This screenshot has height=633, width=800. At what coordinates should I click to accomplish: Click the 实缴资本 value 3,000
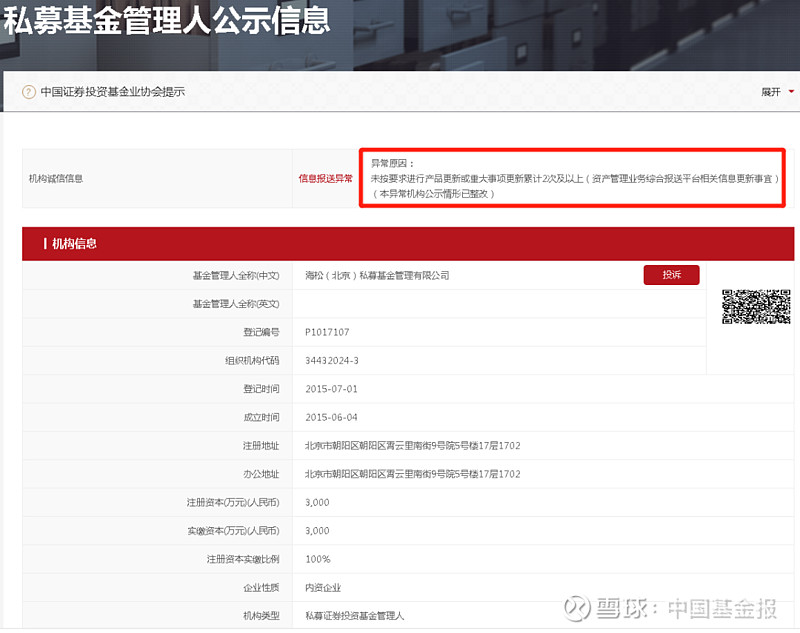[x=317, y=531]
